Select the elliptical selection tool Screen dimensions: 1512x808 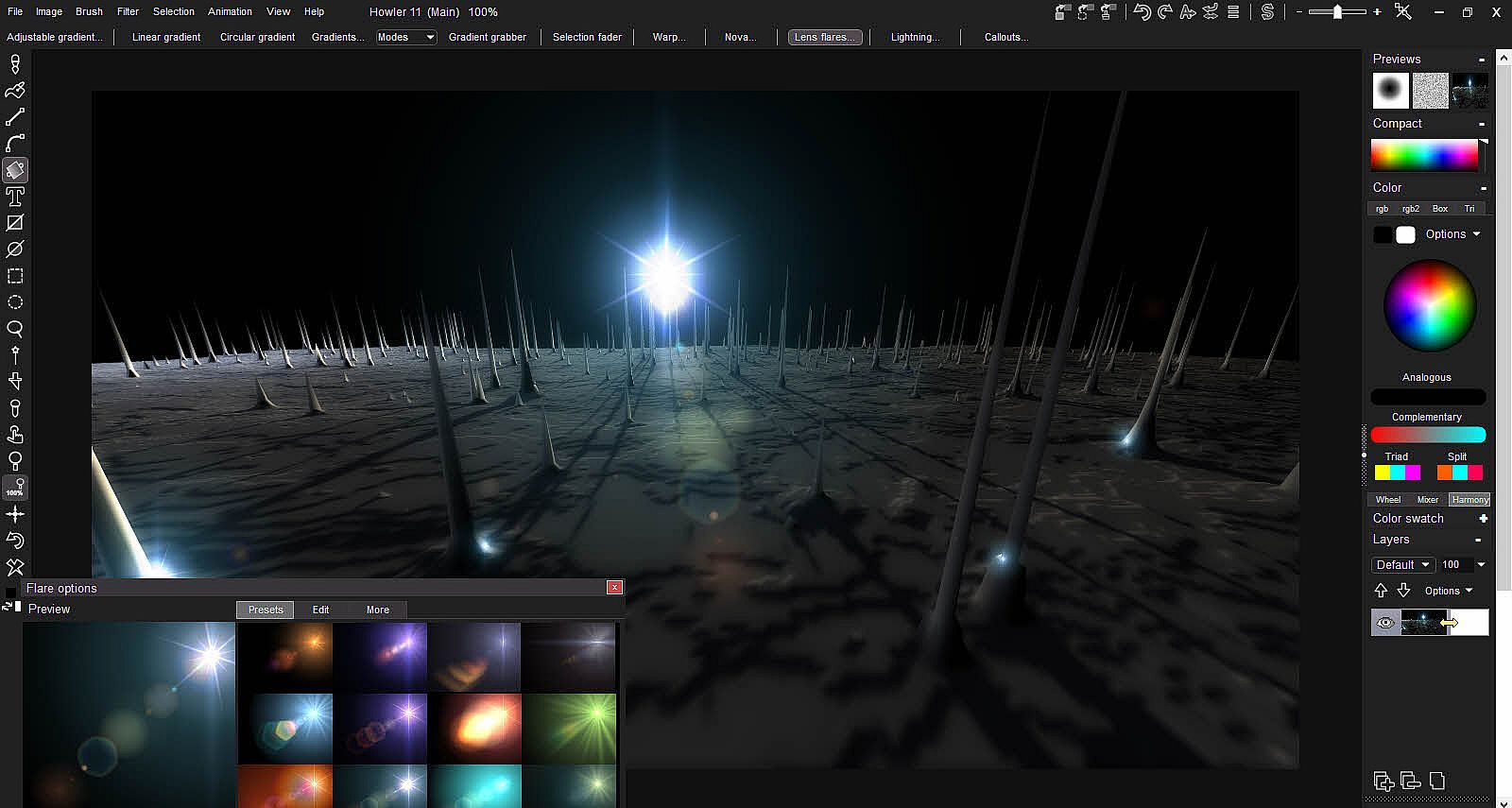click(x=15, y=302)
